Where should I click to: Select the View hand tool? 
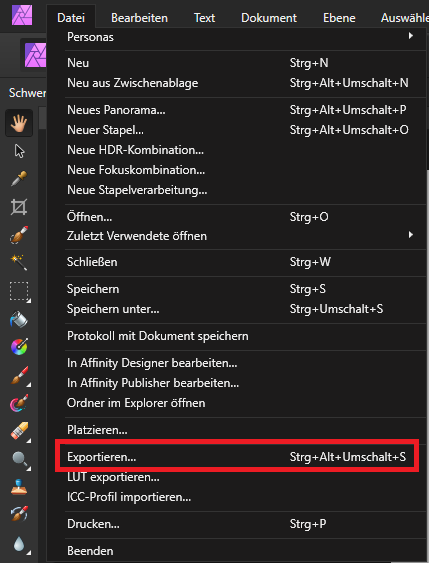[19, 124]
